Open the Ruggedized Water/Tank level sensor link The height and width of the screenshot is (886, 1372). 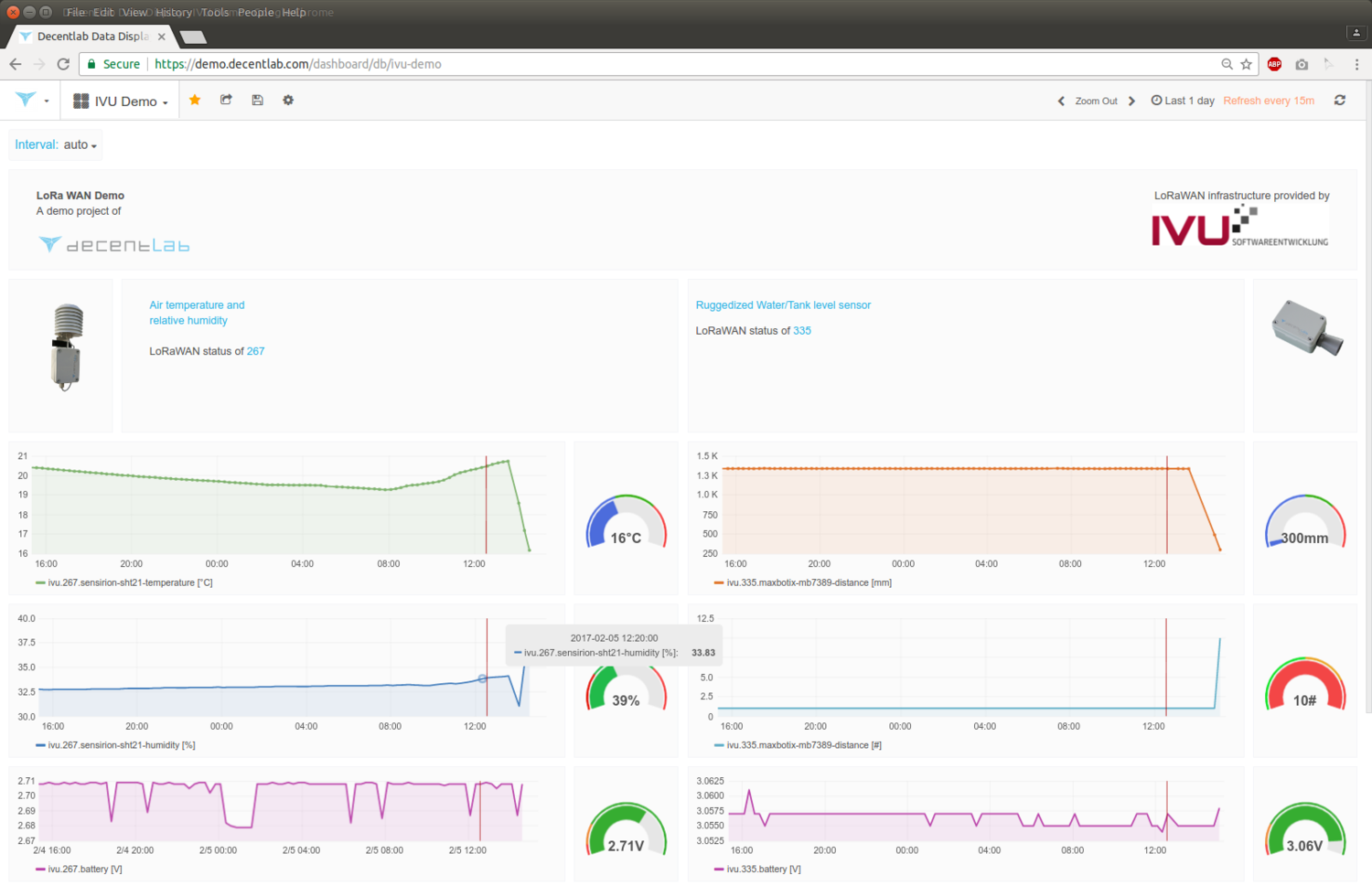tap(783, 305)
